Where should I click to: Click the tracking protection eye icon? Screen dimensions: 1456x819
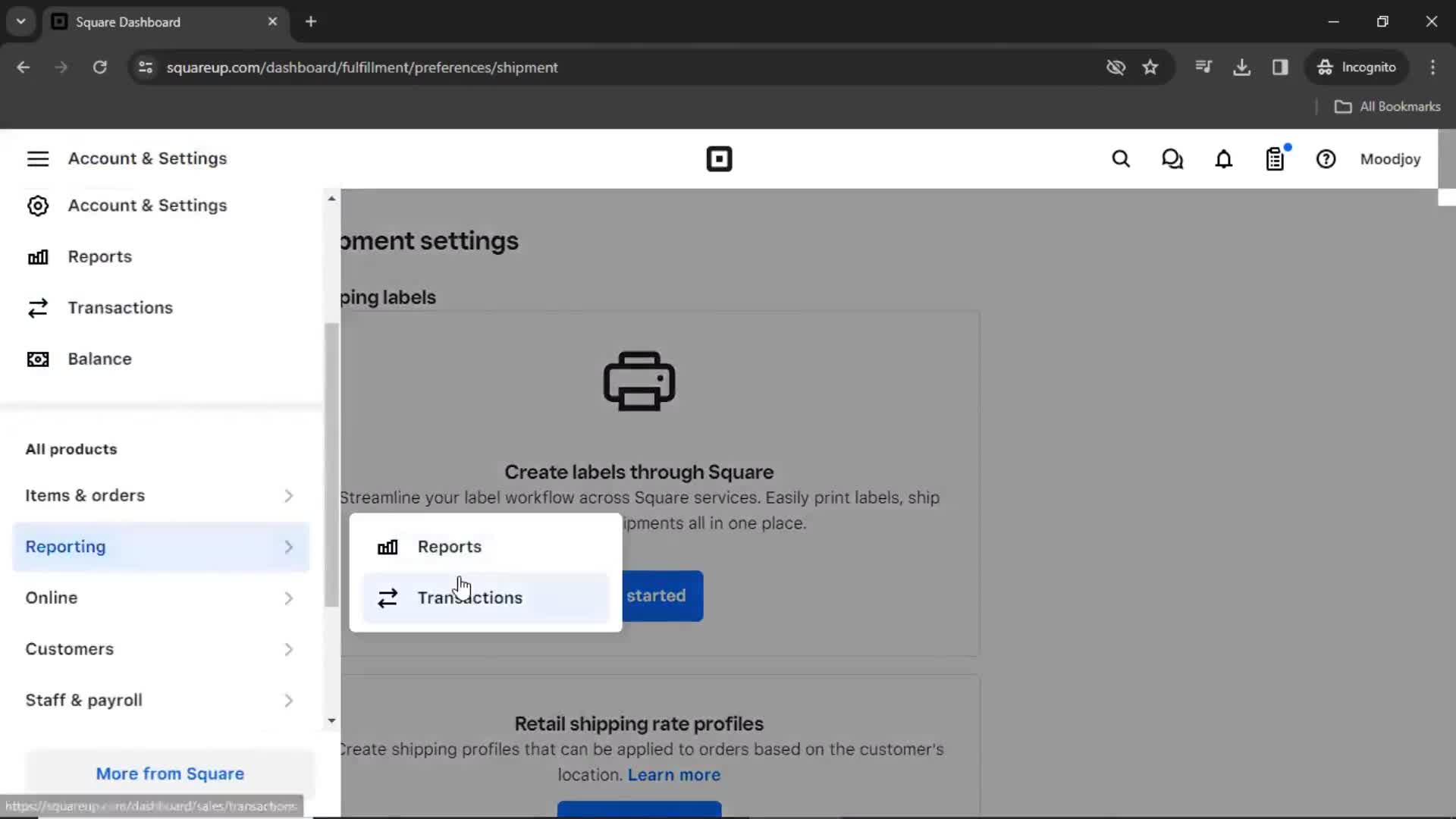click(x=1116, y=67)
